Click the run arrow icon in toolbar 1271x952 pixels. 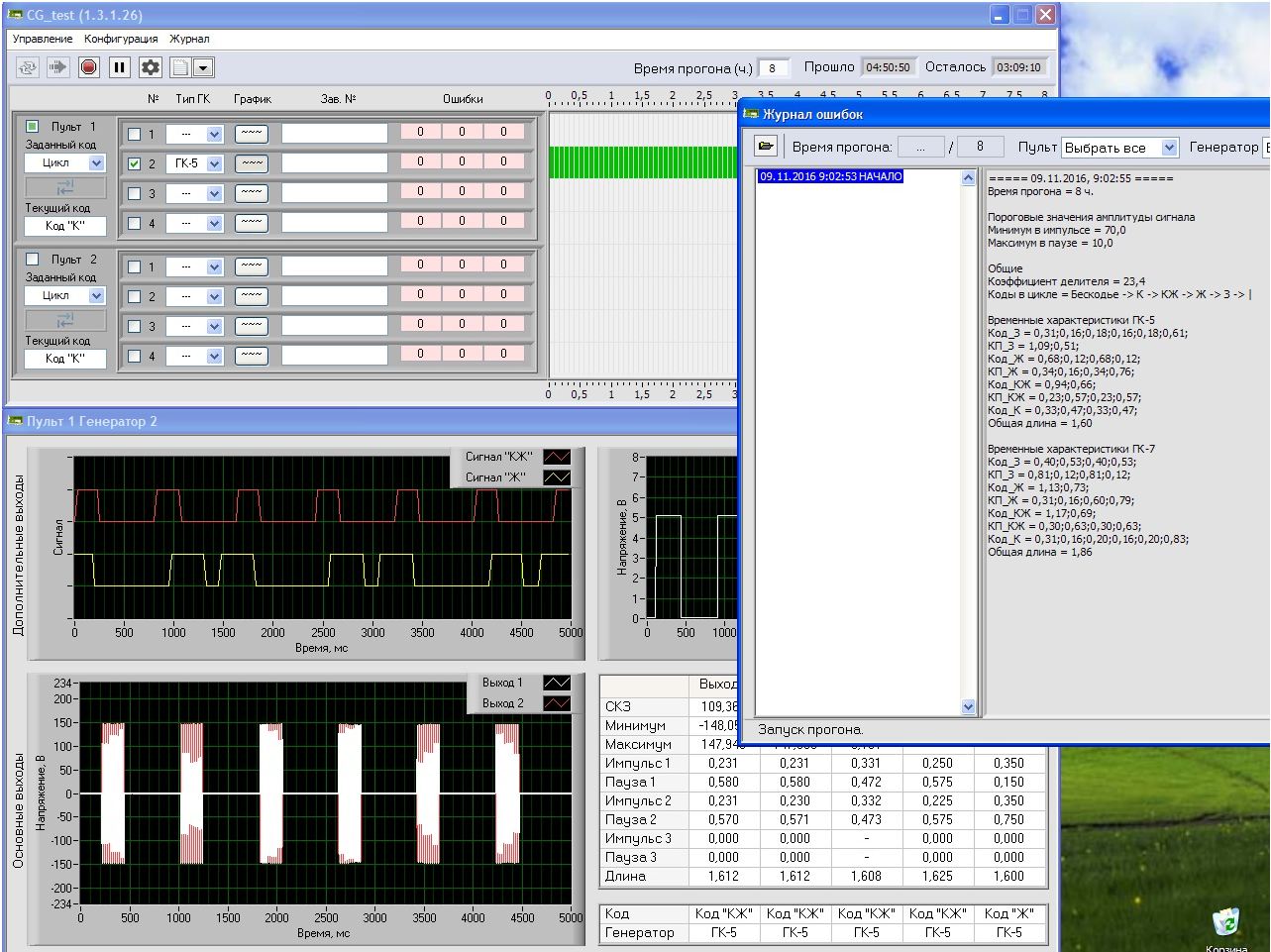click(x=58, y=67)
